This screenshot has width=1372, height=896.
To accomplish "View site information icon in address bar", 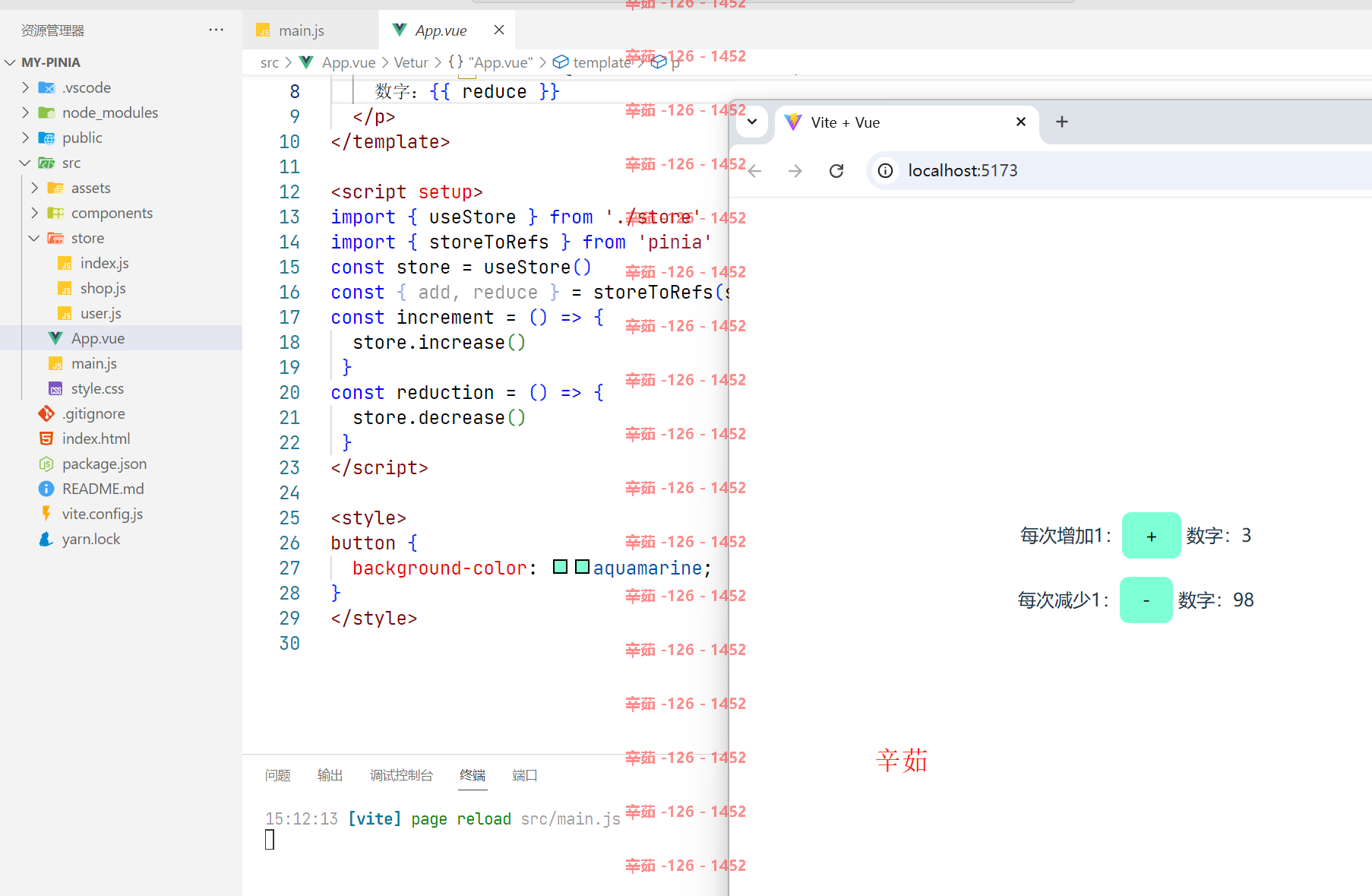I will click(885, 170).
